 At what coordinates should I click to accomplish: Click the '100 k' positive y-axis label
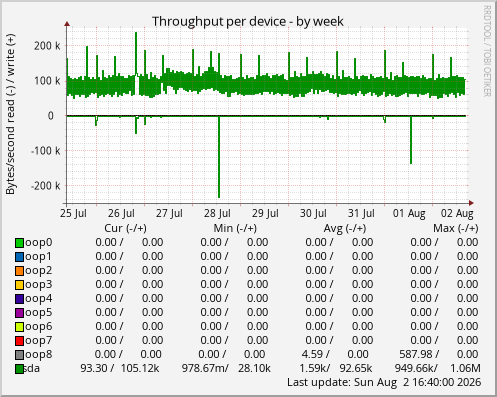click(x=47, y=81)
